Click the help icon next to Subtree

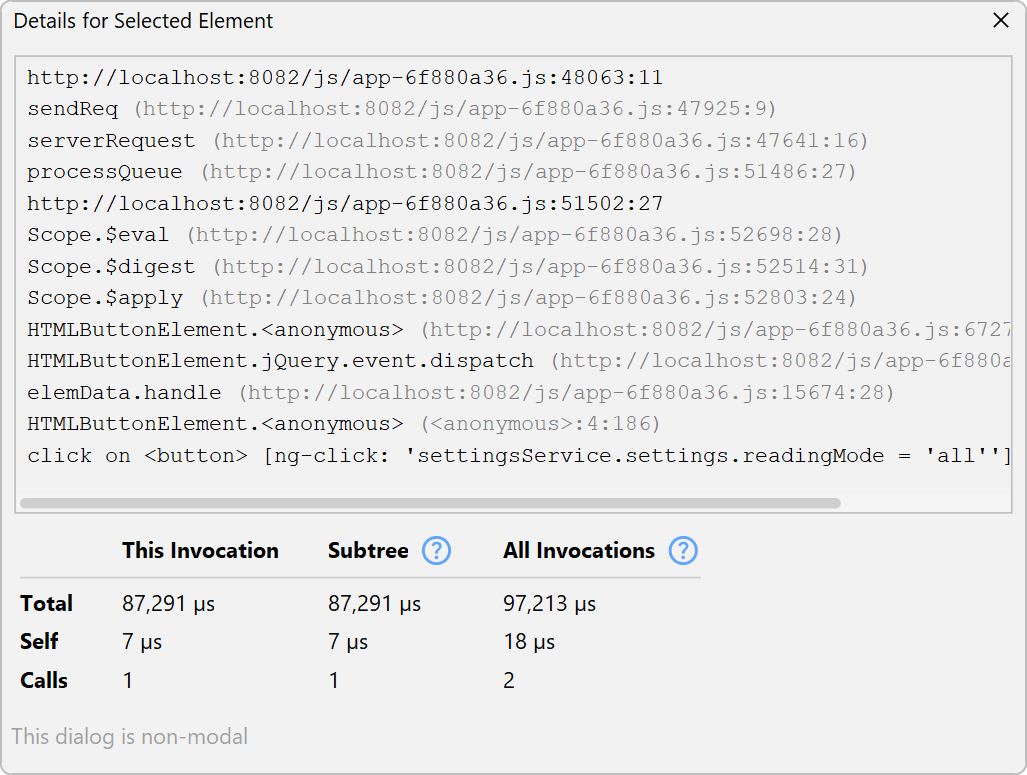(437, 551)
